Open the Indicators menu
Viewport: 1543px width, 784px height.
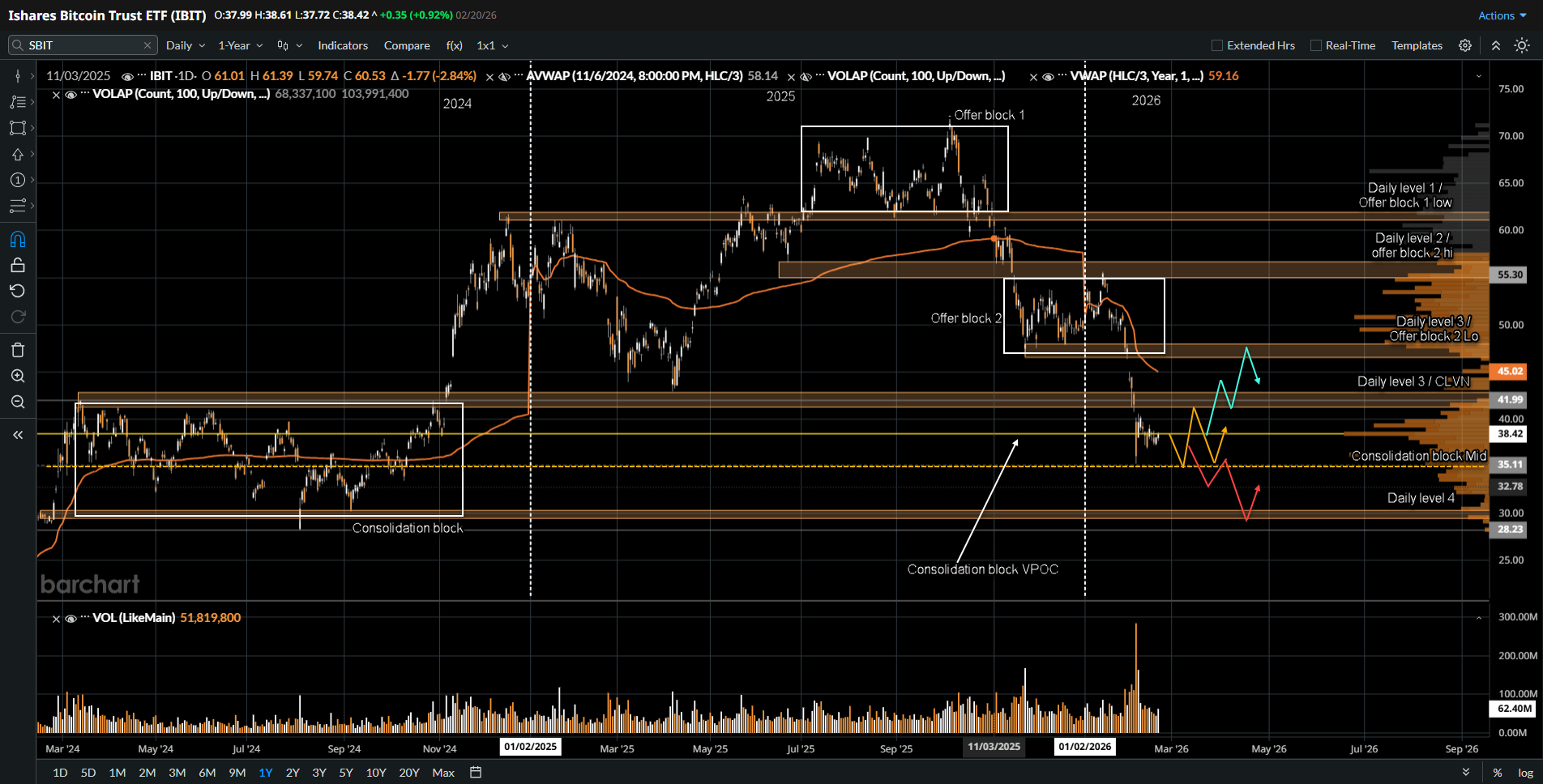tap(343, 45)
